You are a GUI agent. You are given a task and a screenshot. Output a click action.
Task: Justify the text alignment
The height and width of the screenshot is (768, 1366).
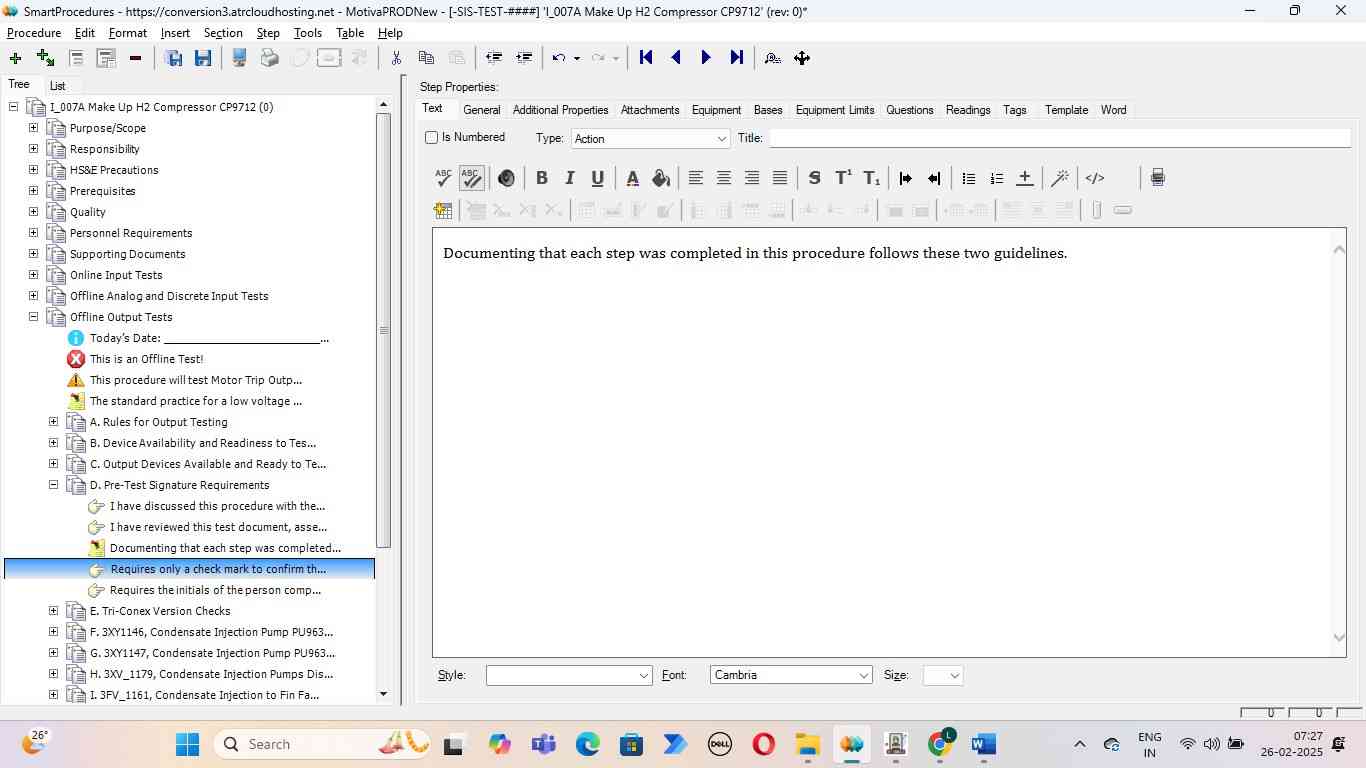click(x=780, y=178)
